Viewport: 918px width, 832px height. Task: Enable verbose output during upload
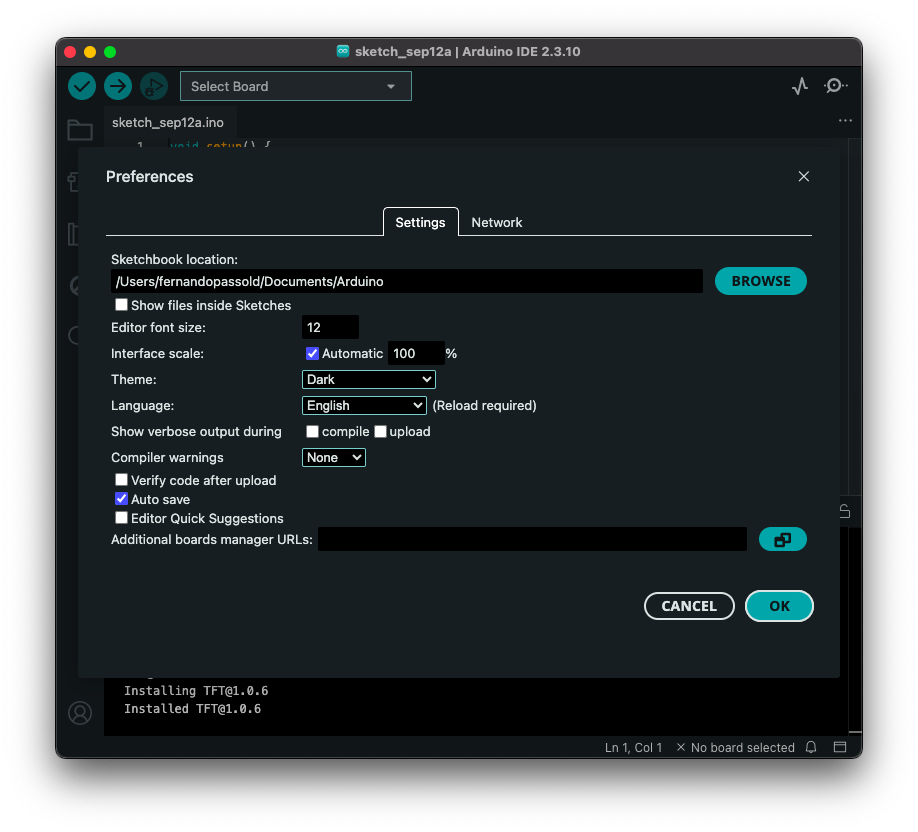(x=381, y=432)
